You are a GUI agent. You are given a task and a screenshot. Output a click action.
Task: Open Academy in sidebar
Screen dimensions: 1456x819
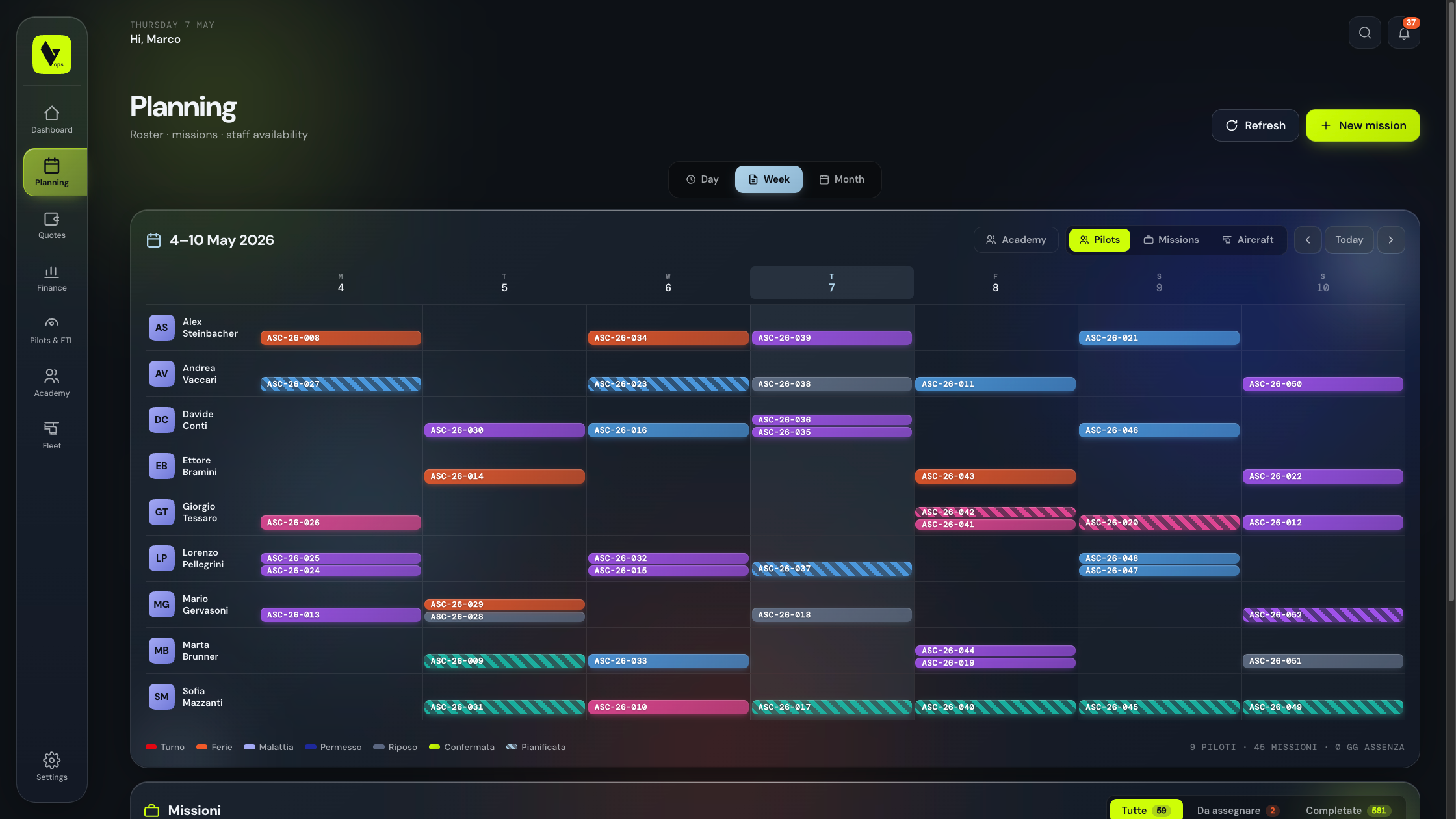(x=52, y=383)
